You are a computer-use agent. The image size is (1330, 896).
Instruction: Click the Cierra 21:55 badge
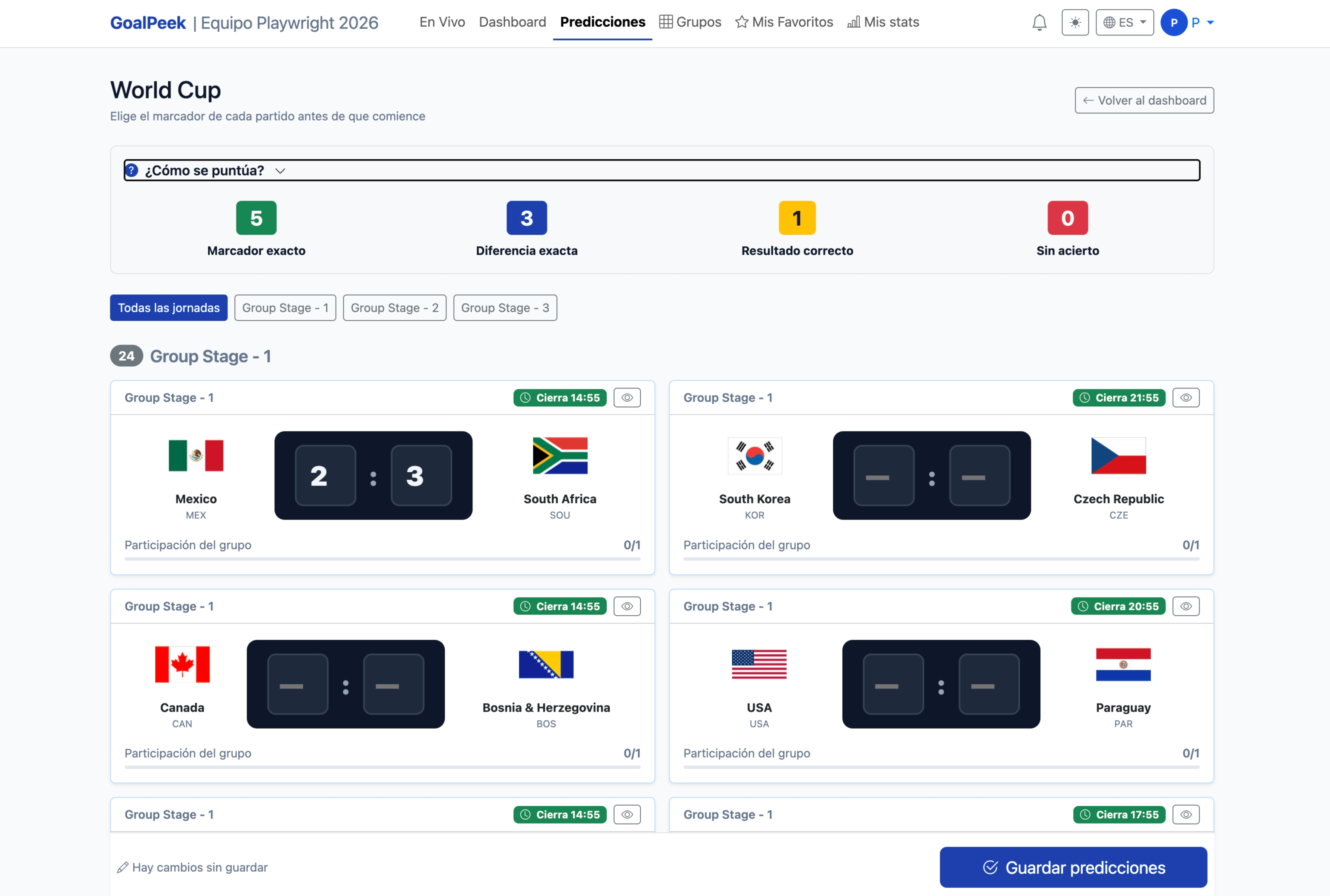[x=1119, y=398]
